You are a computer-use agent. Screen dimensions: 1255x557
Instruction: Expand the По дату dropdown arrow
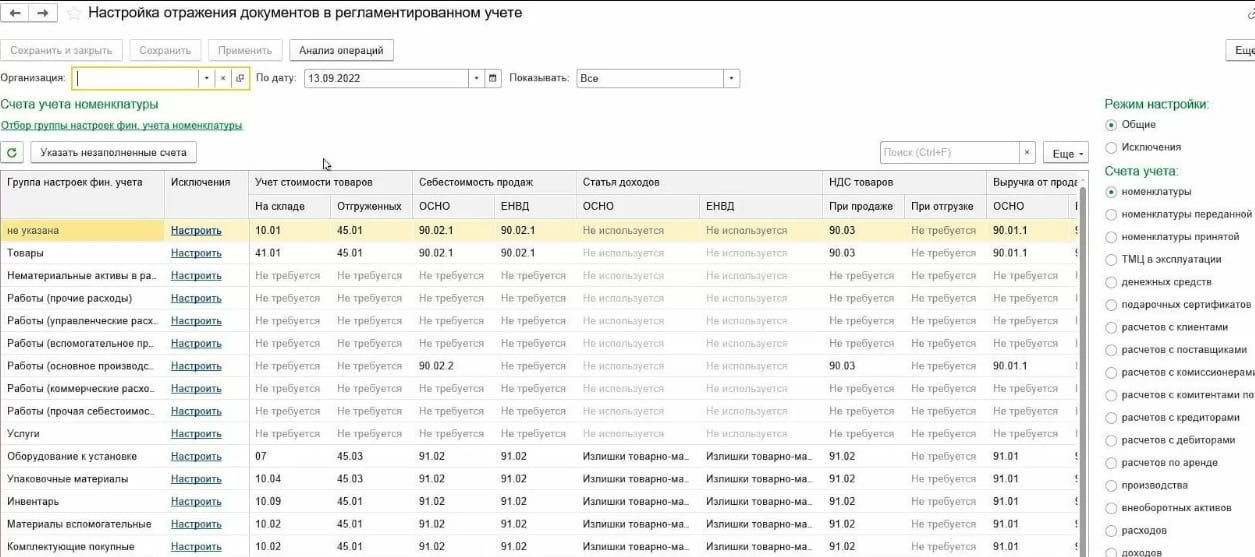click(x=476, y=78)
